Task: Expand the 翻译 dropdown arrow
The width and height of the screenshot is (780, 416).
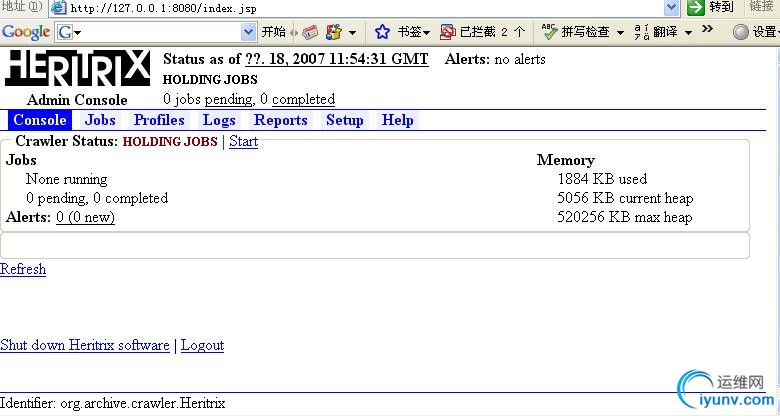Action: click(688, 33)
